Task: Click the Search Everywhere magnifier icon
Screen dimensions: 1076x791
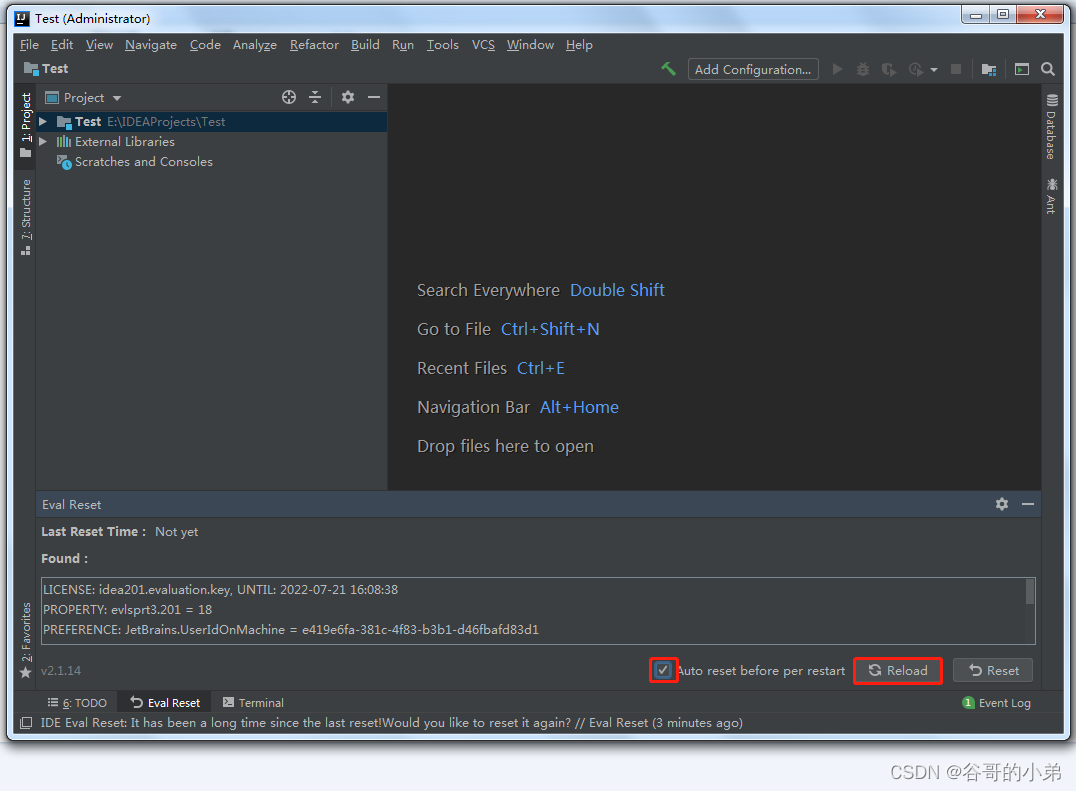Action: pos(1048,69)
